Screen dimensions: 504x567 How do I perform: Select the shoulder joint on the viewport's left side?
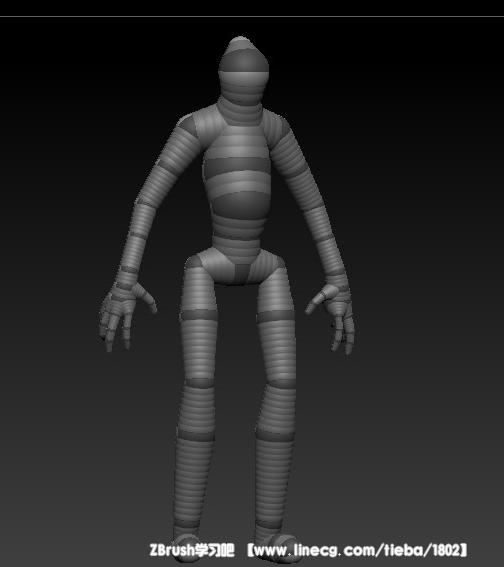click(189, 127)
